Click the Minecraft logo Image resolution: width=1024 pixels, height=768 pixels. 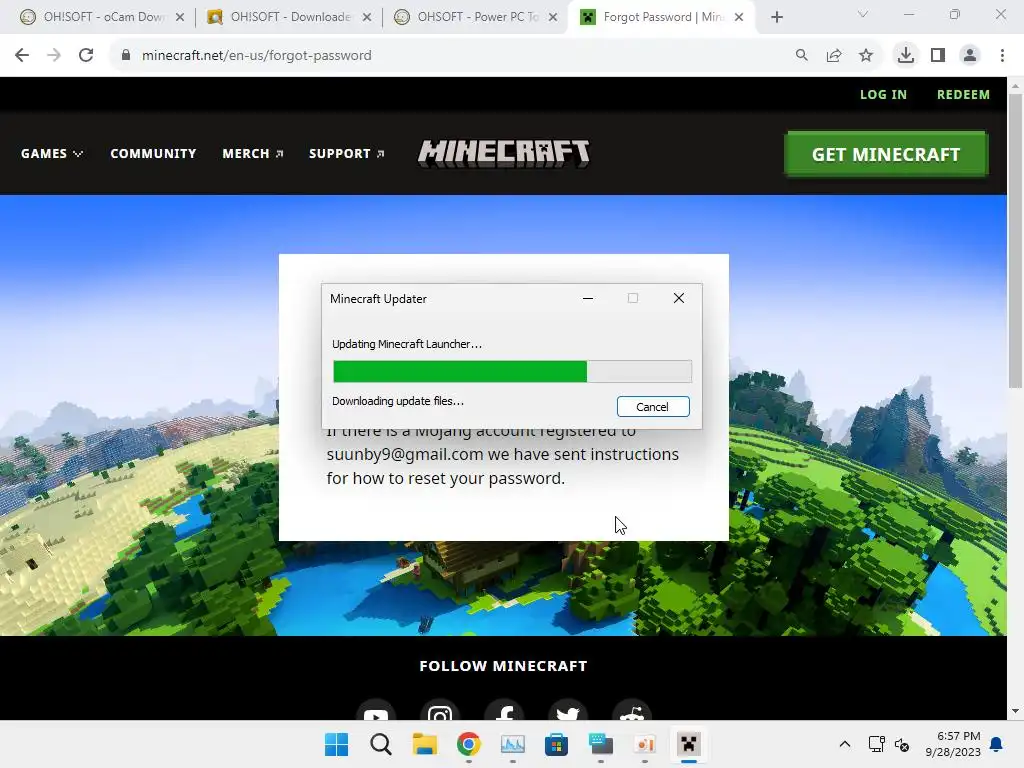coord(504,154)
